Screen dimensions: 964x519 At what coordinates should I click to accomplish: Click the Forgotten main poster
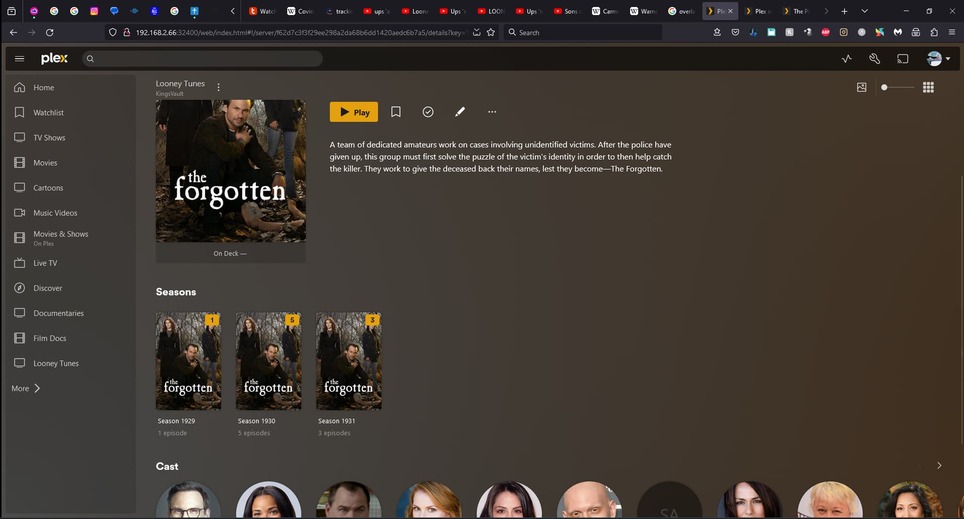(231, 171)
